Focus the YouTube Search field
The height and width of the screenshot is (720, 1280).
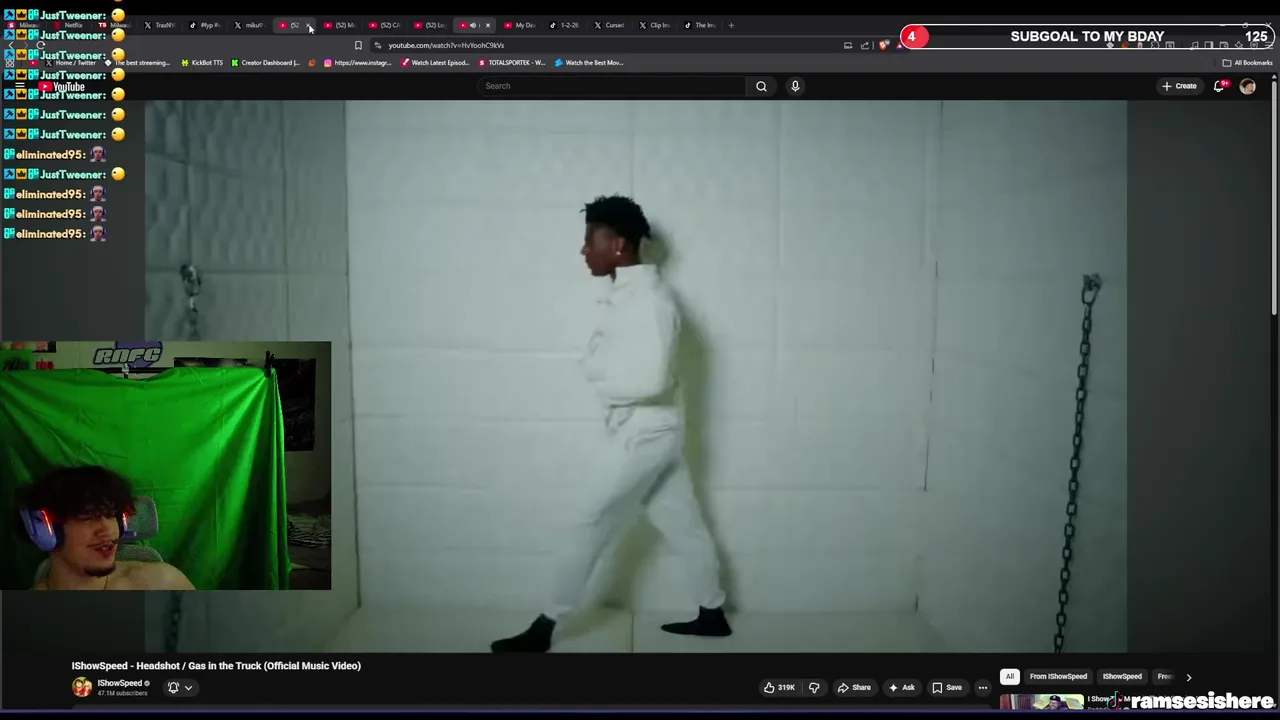[x=612, y=86]
